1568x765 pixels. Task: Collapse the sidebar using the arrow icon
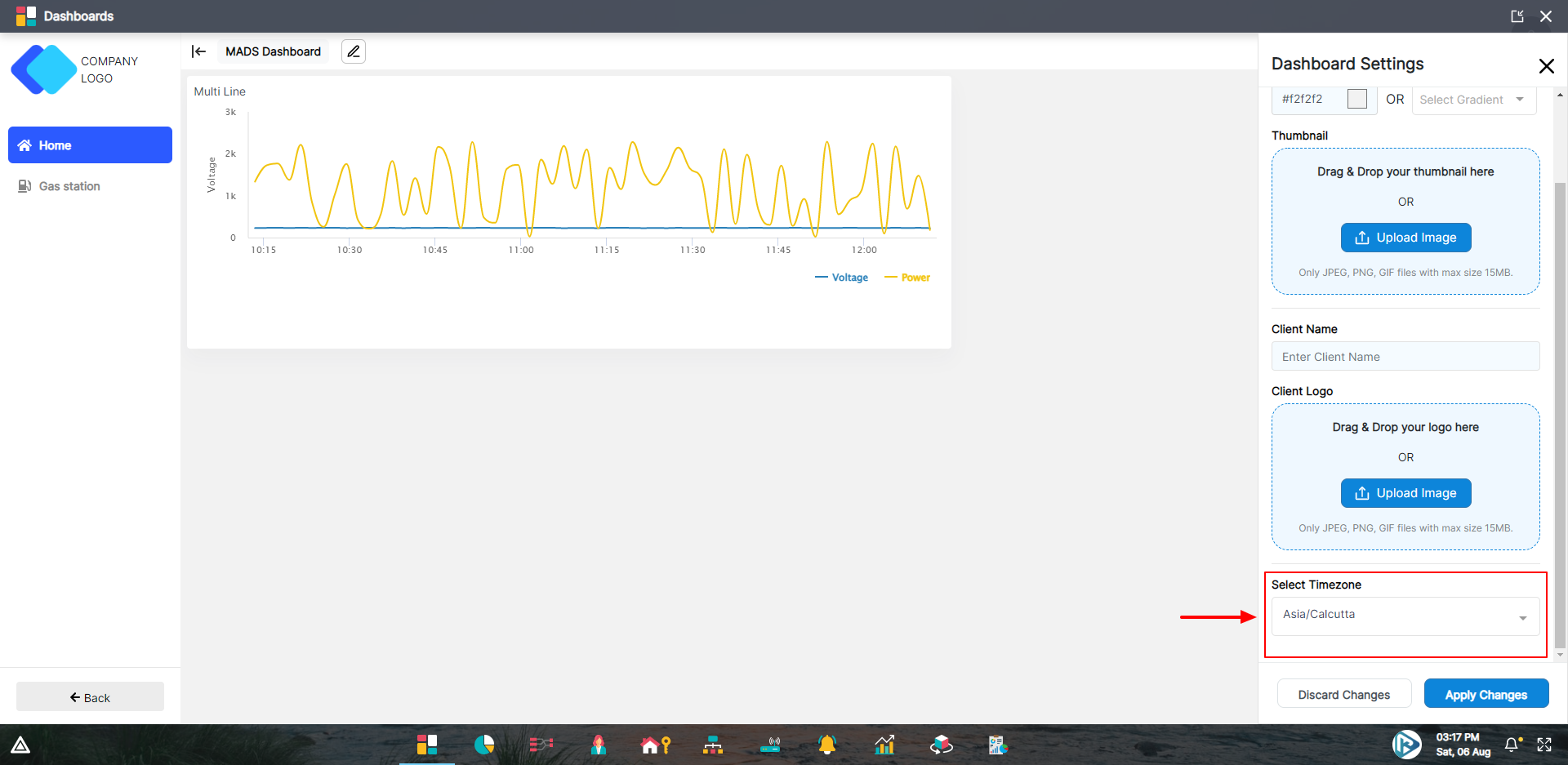pyautogui.click(x=198, y=51)
